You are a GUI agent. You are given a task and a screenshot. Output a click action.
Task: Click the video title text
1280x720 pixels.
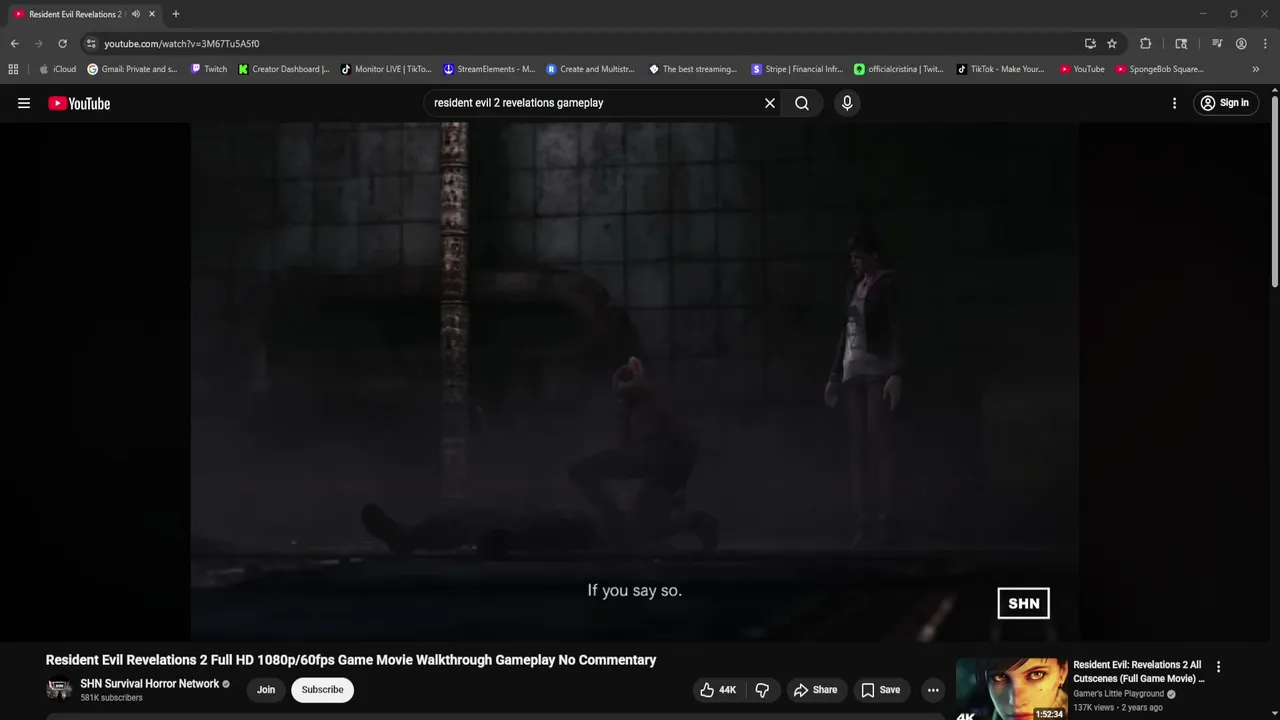coord(351,660)
